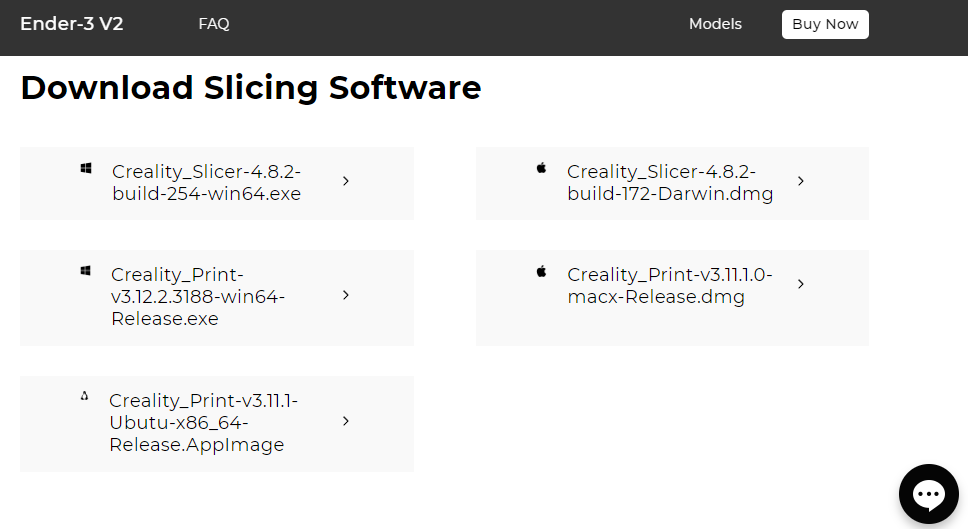Download Creality_Slicer-4.8.2-build-254-win64.exe
The width and height of the screenshot is (968, 529).
217,183
